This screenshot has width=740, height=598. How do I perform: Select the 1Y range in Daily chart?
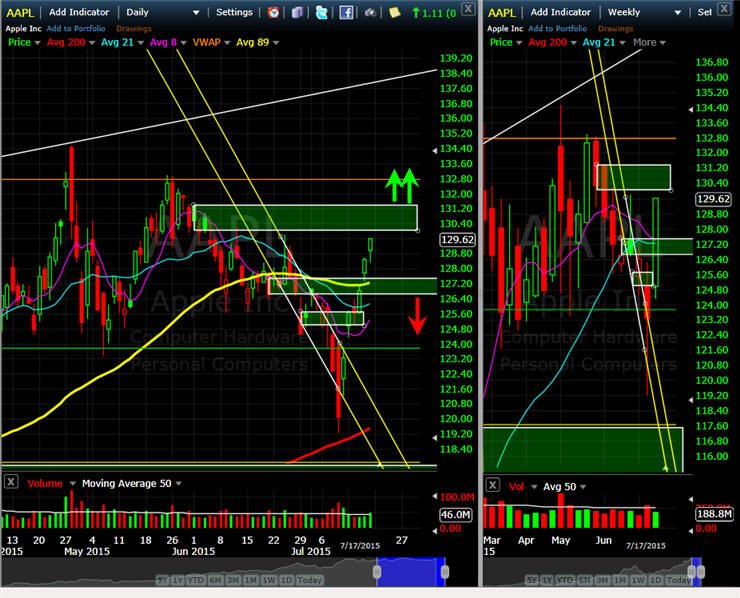coord(177,580)
